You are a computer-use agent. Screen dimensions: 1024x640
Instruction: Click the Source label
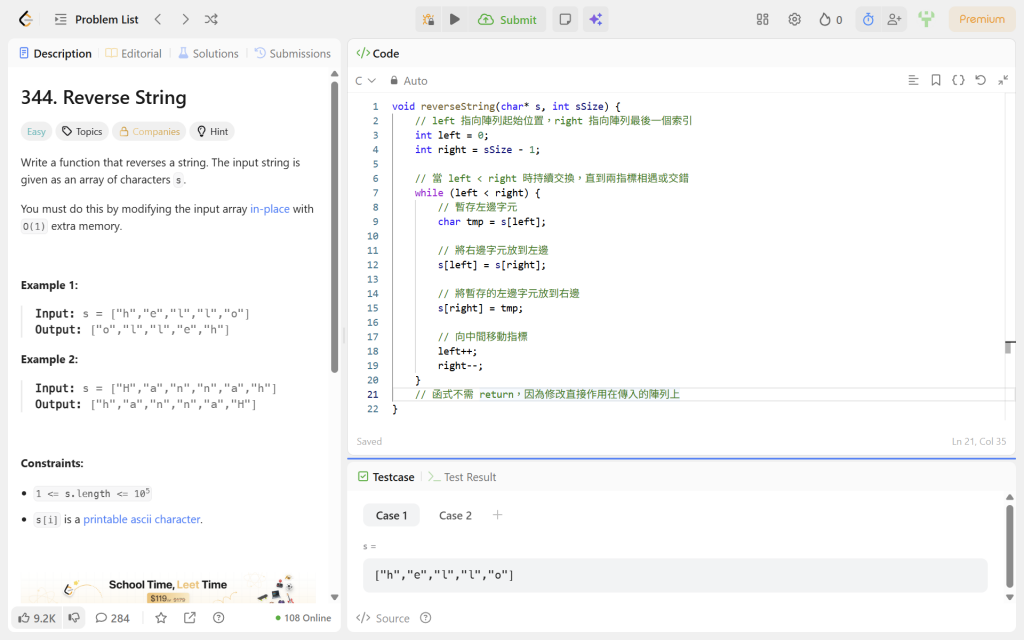(x=383, y=618)
